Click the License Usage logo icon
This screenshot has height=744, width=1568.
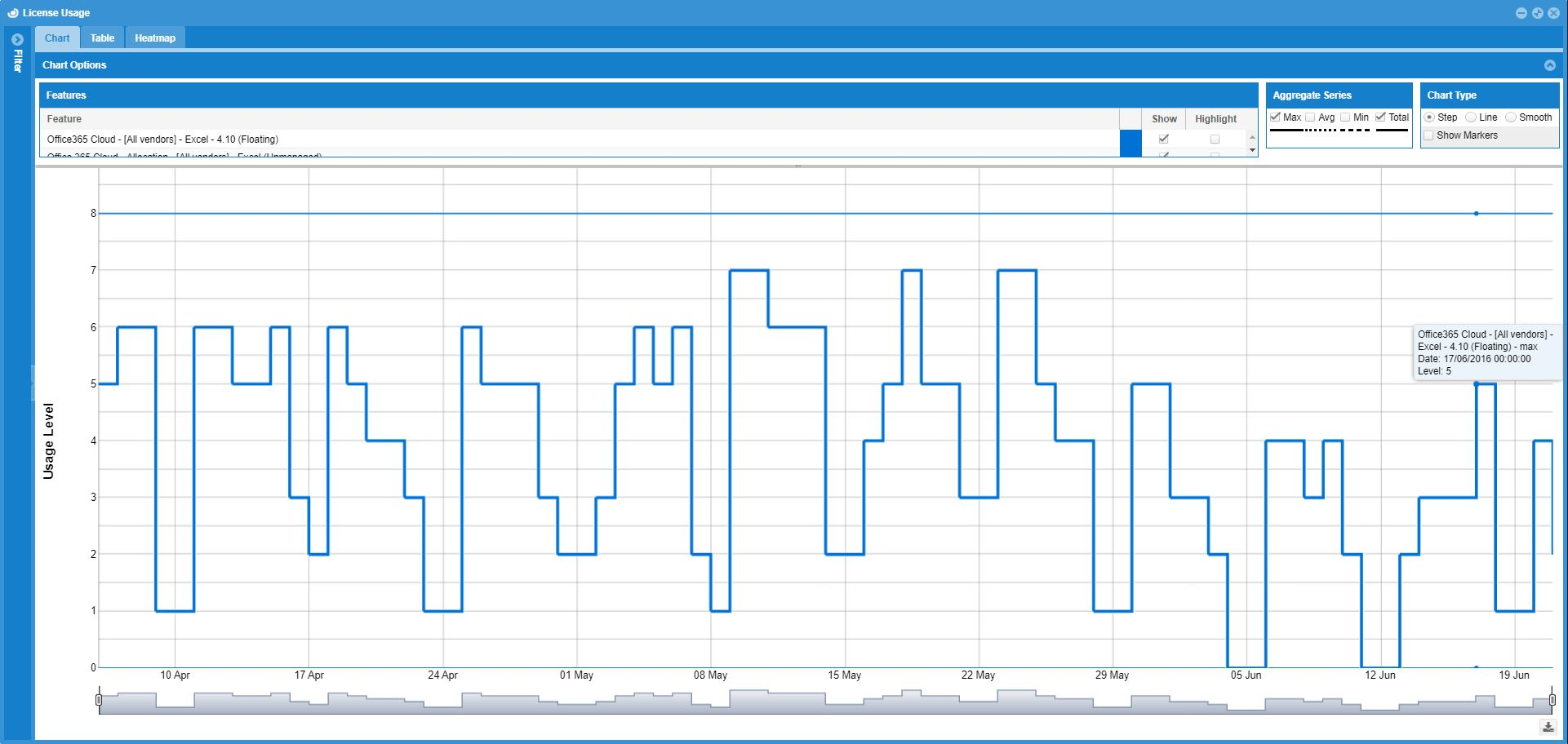12,13
